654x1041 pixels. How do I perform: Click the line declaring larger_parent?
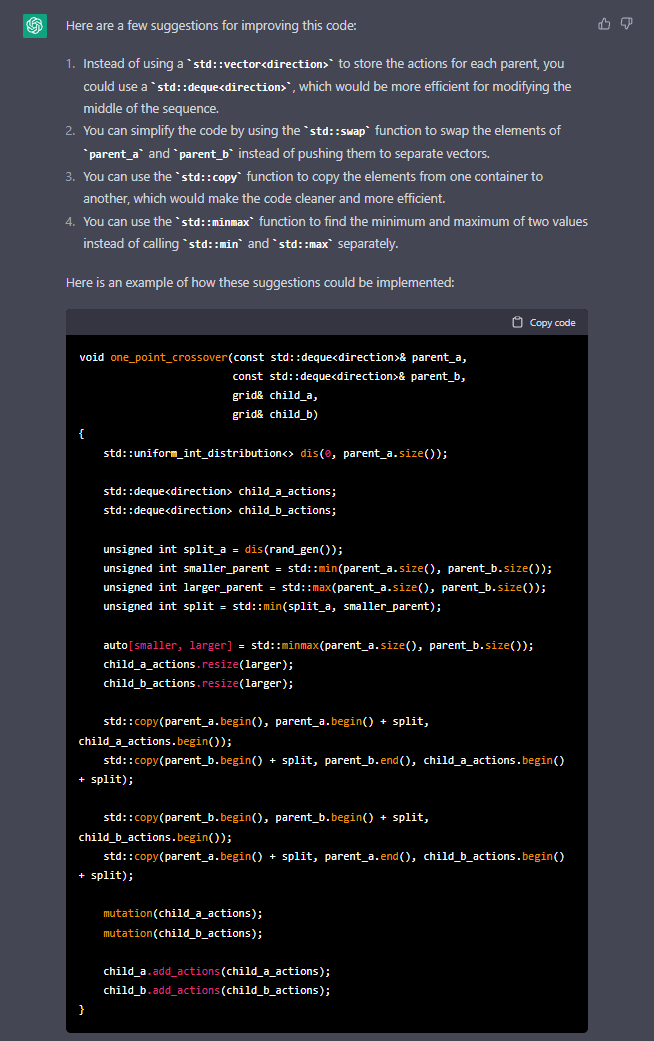(325, 588)
